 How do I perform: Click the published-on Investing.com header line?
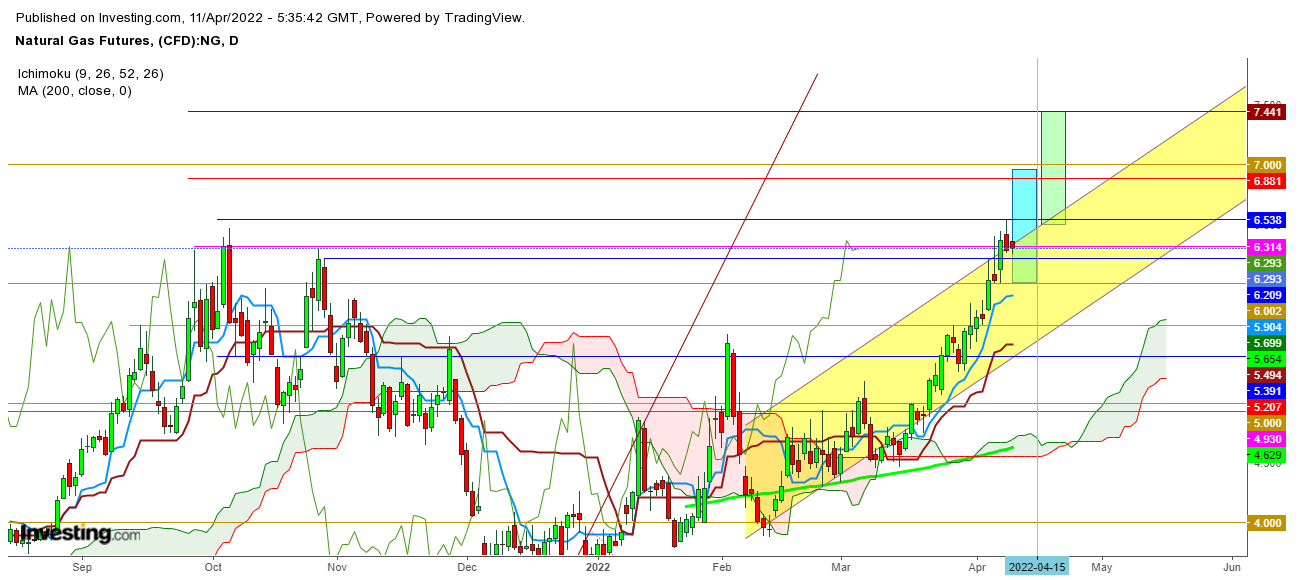(x=270, y=18)
